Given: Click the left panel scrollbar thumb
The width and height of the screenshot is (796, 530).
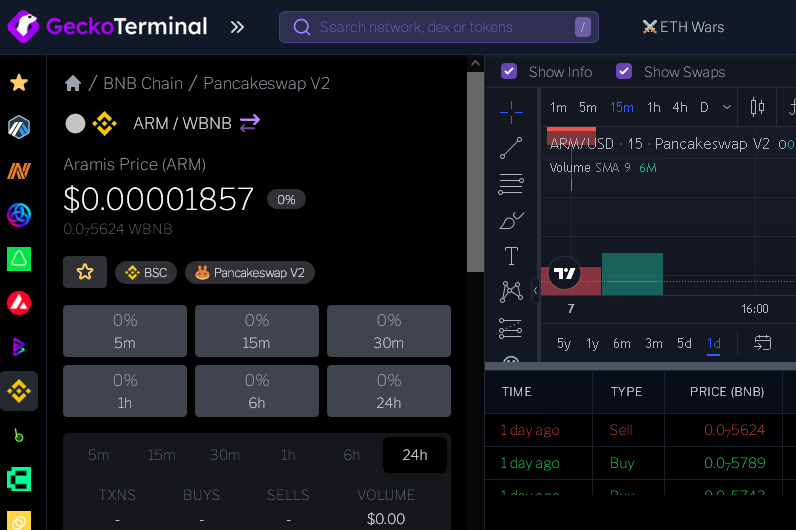Looking at the screenshot, I should (x=475, y=172).
